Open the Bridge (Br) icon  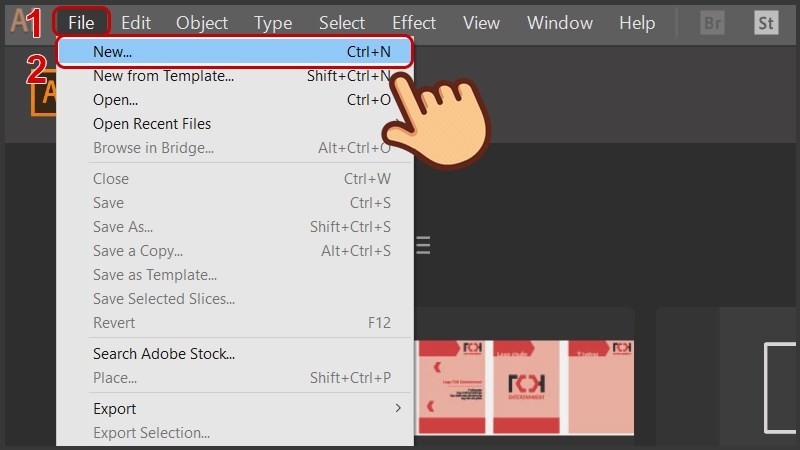712,22
